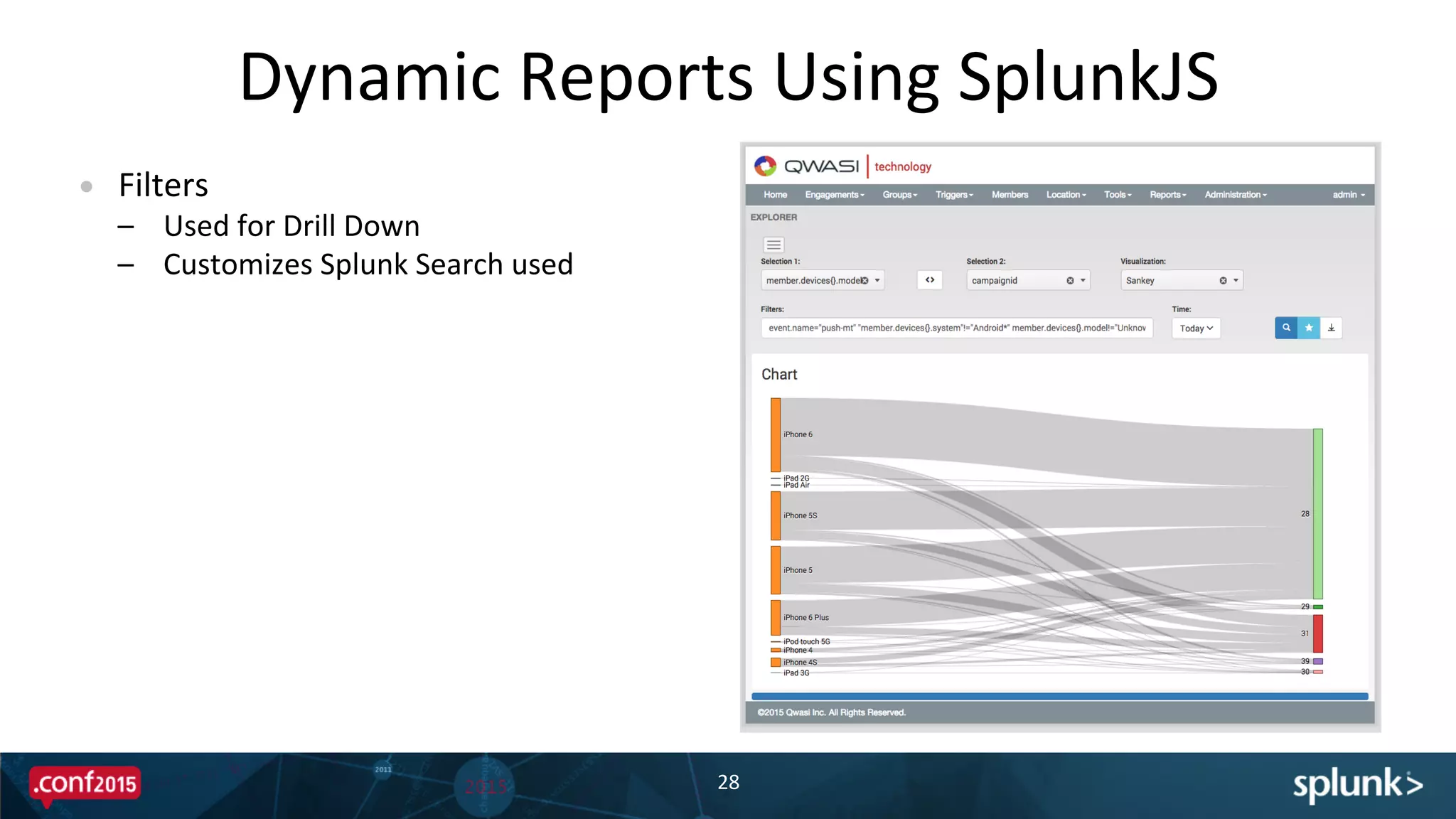The height and width of the screenshot is (819, 1456).
Task: Click the EXPLORER page heading
Action: [773, 218]
